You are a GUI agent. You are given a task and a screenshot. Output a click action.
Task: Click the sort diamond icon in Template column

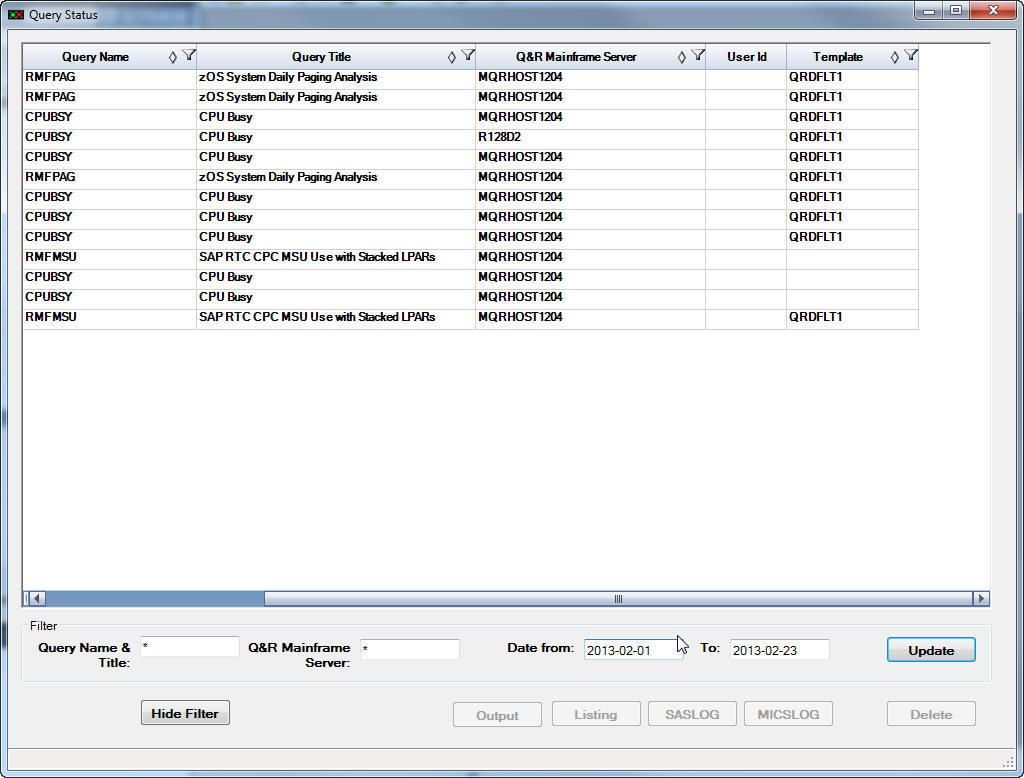pyautogui.click(x=895, y=57)
